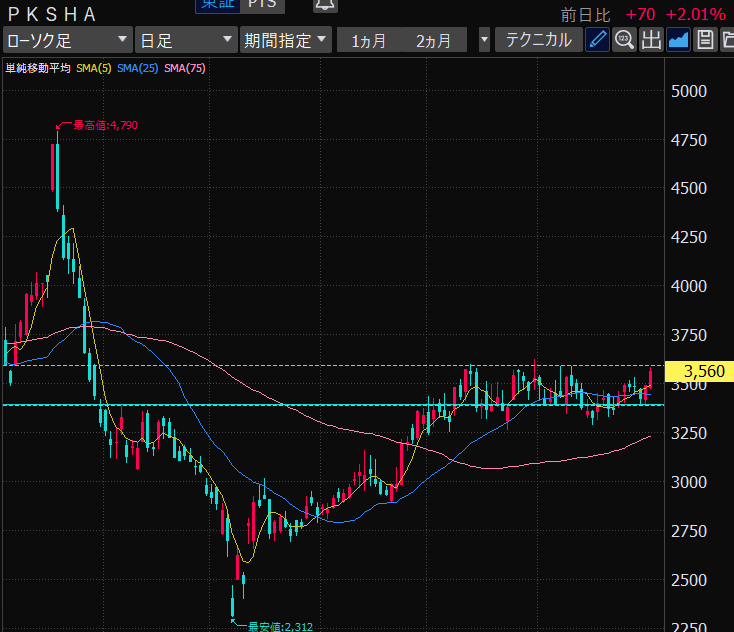
Task: Click the SMA(25) legend label
Action: pos(138,68)
